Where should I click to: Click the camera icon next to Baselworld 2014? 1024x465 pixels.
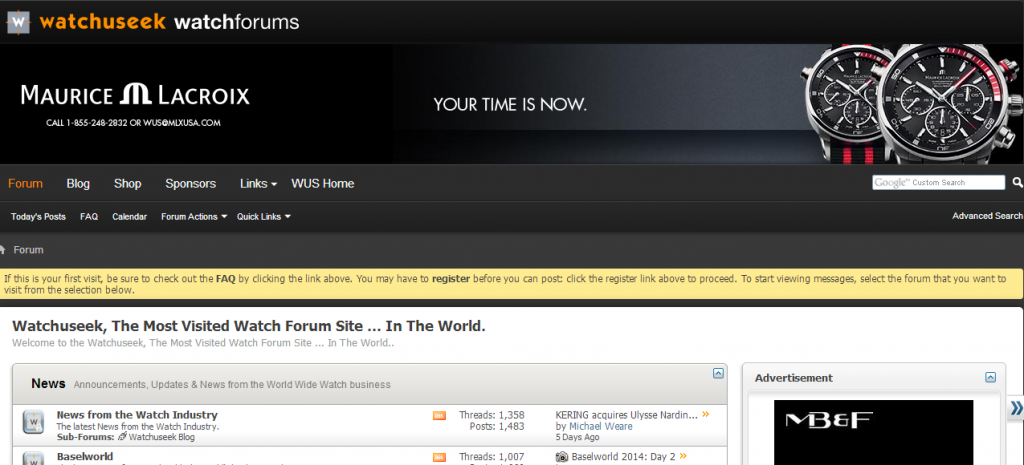[562, 457]
